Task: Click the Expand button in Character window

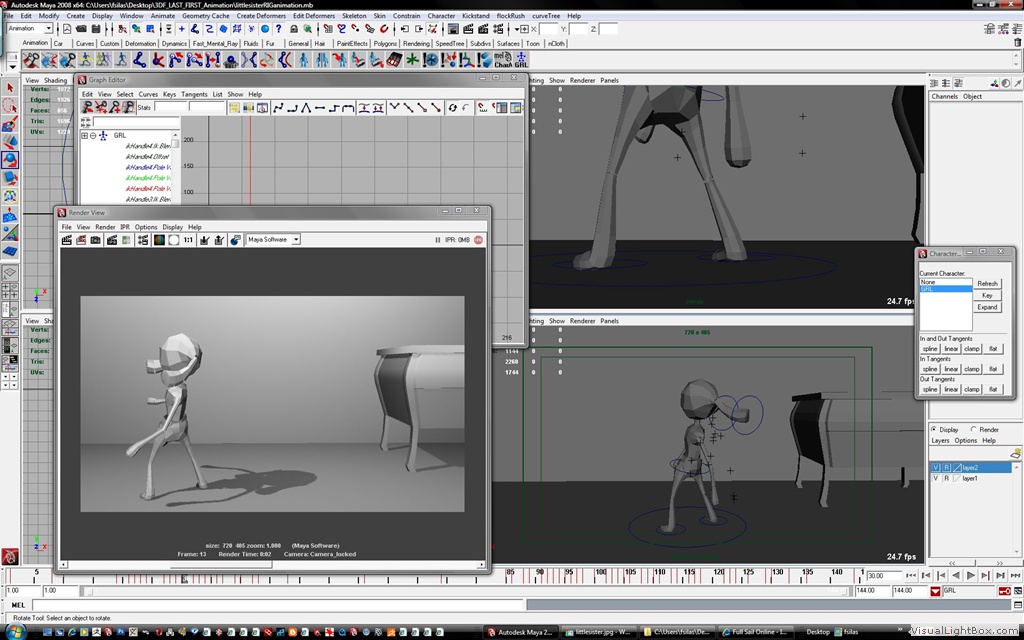Action: pyautogui.click(x=987, y=307)
